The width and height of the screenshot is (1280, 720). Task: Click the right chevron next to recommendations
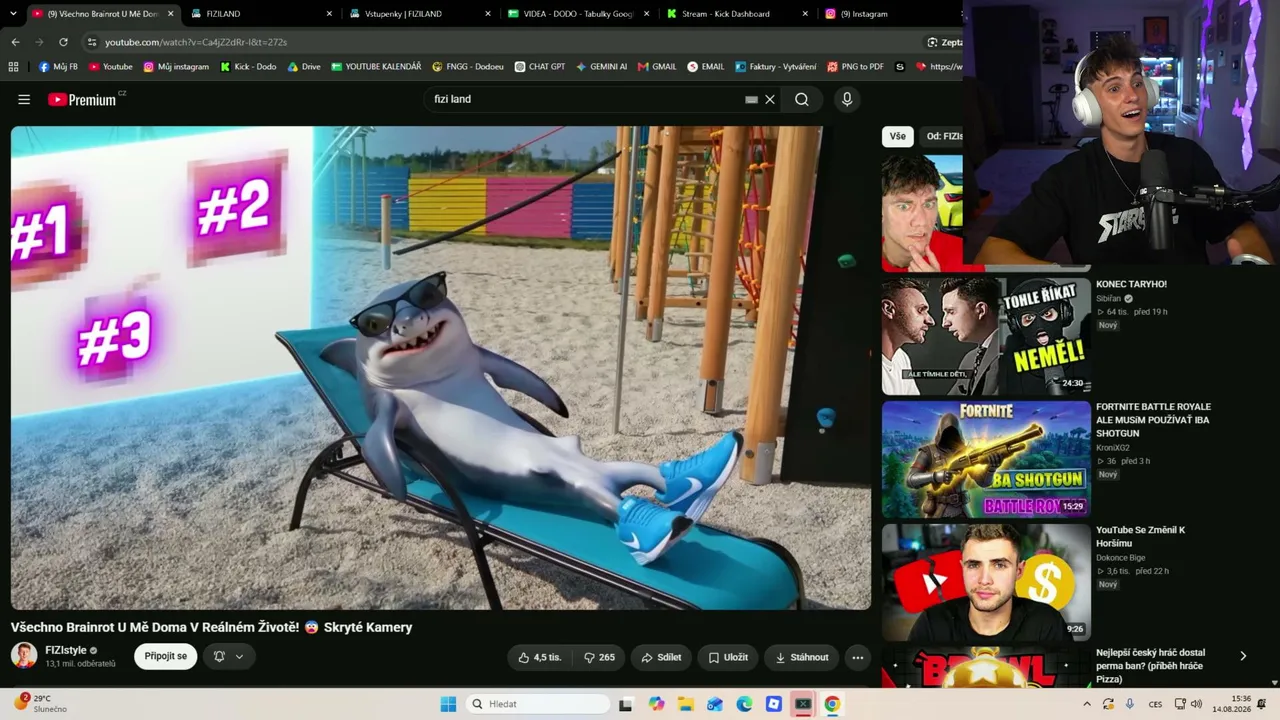(x=1243, y=656)
